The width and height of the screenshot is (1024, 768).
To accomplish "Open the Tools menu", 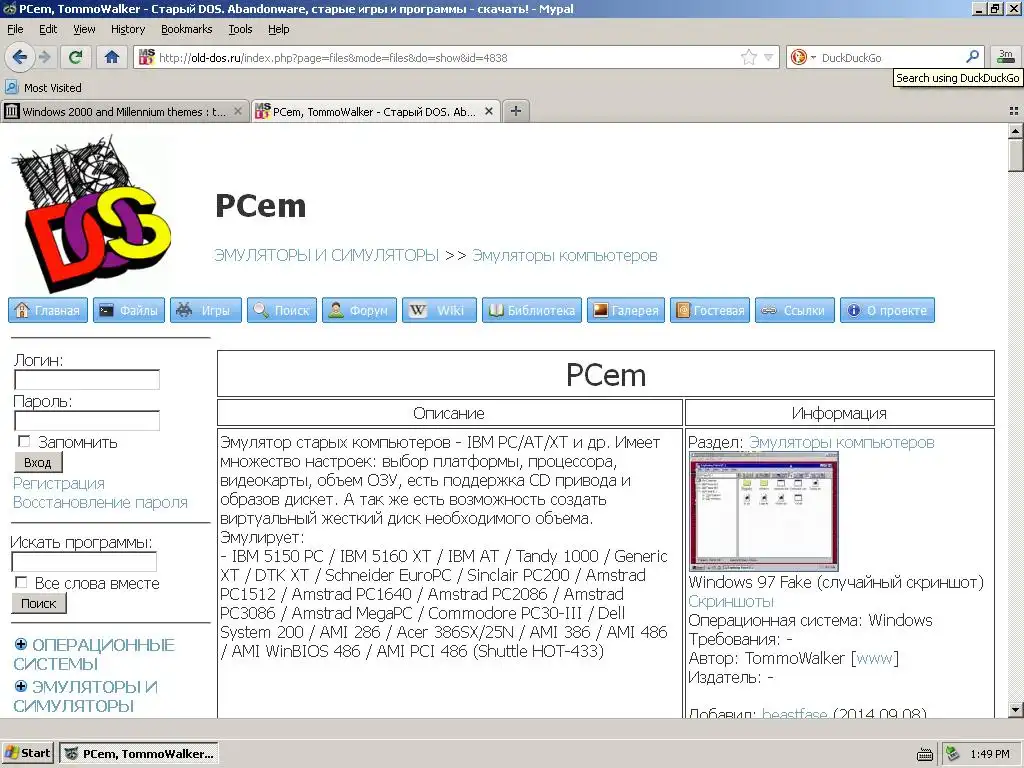I will point(240,29).
